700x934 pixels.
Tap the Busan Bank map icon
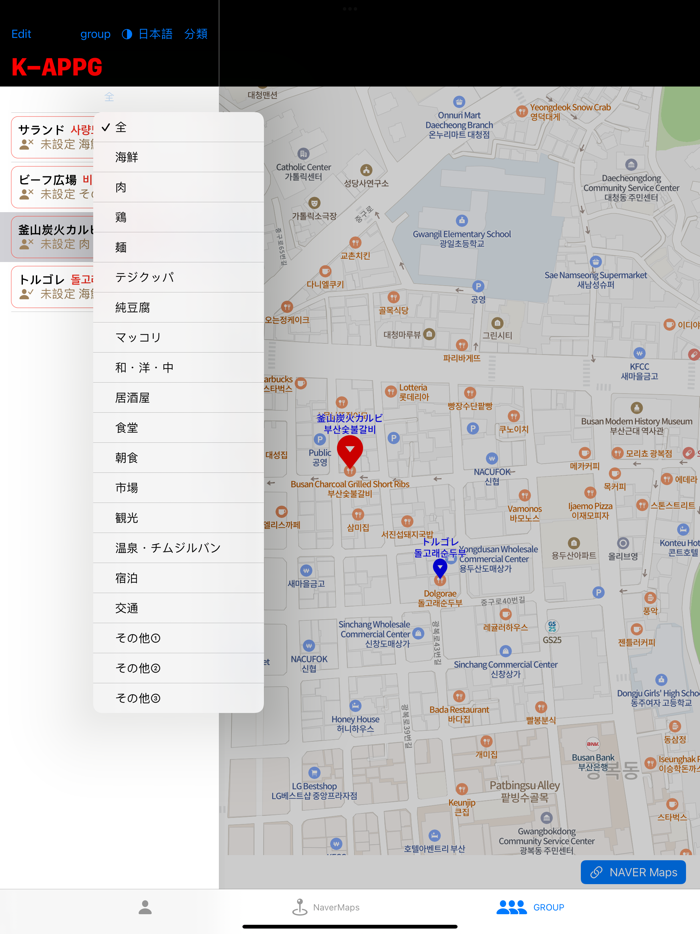[593, 744]
